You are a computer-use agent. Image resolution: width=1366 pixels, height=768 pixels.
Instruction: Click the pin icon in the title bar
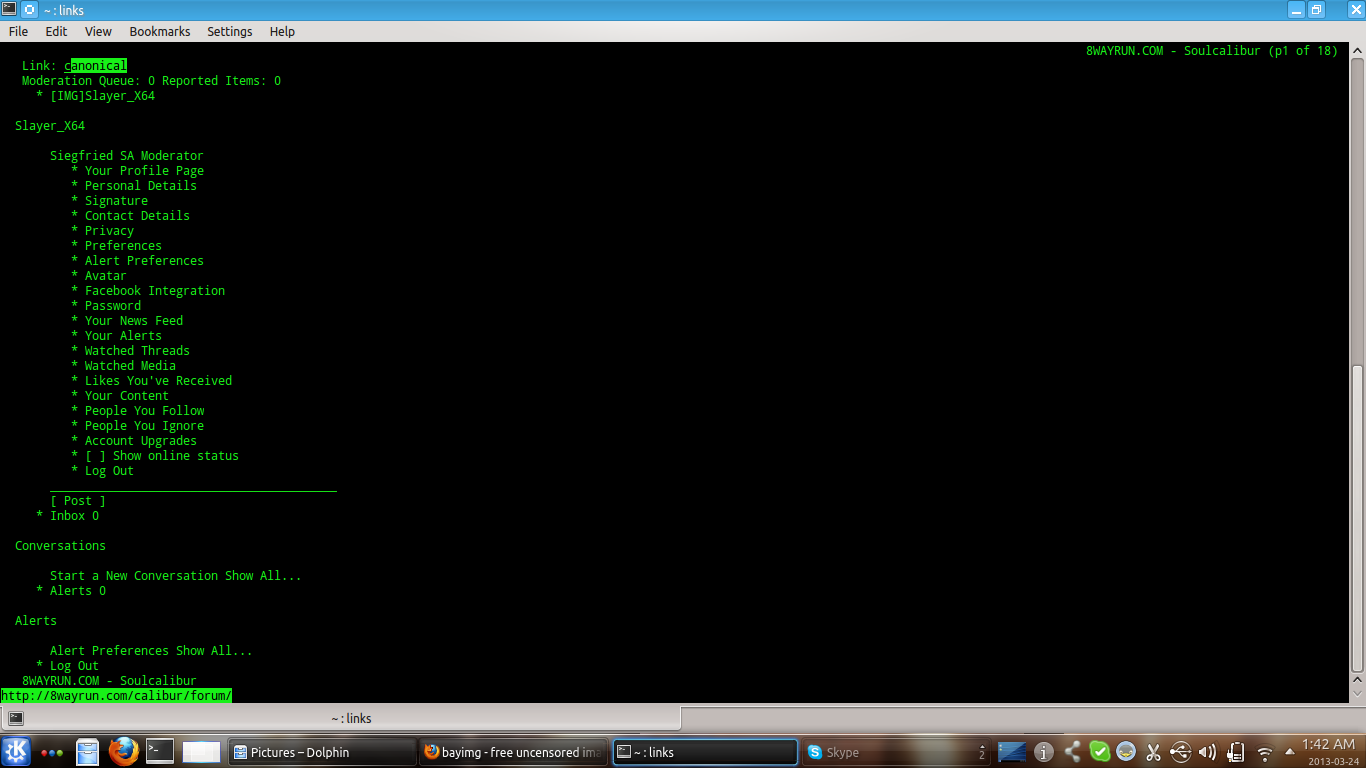pos(29,10)
